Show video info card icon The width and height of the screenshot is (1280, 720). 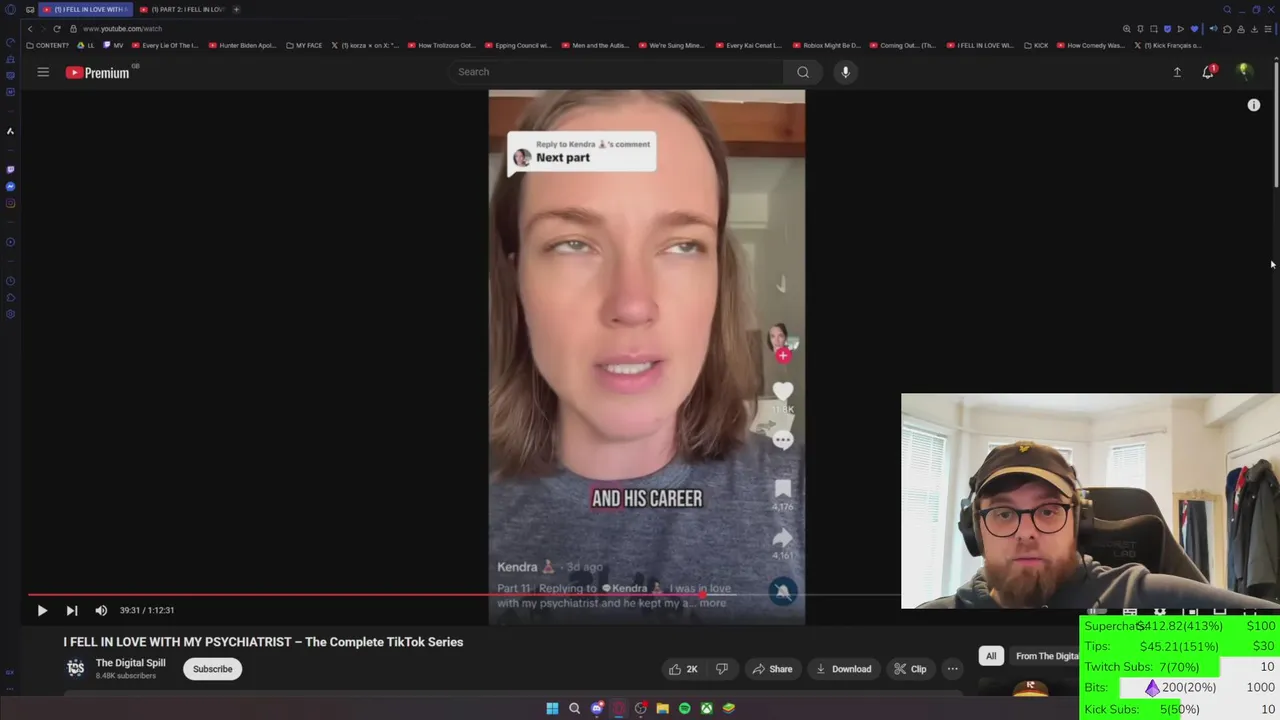click(x=1253, y=105)
